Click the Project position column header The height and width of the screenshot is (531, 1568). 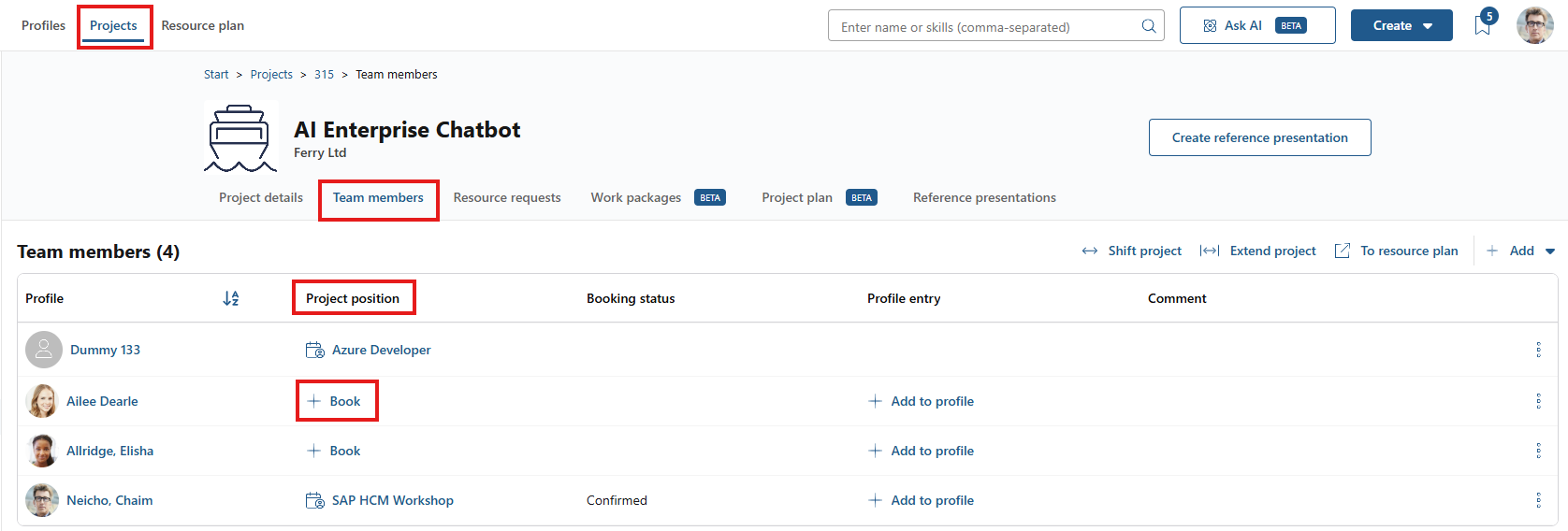(353, 298)
